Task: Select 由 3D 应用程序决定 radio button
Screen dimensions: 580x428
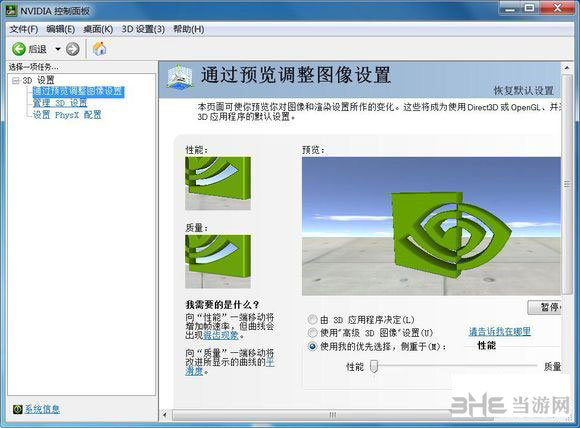Action: pyautogui.click(x=313, y=319)
